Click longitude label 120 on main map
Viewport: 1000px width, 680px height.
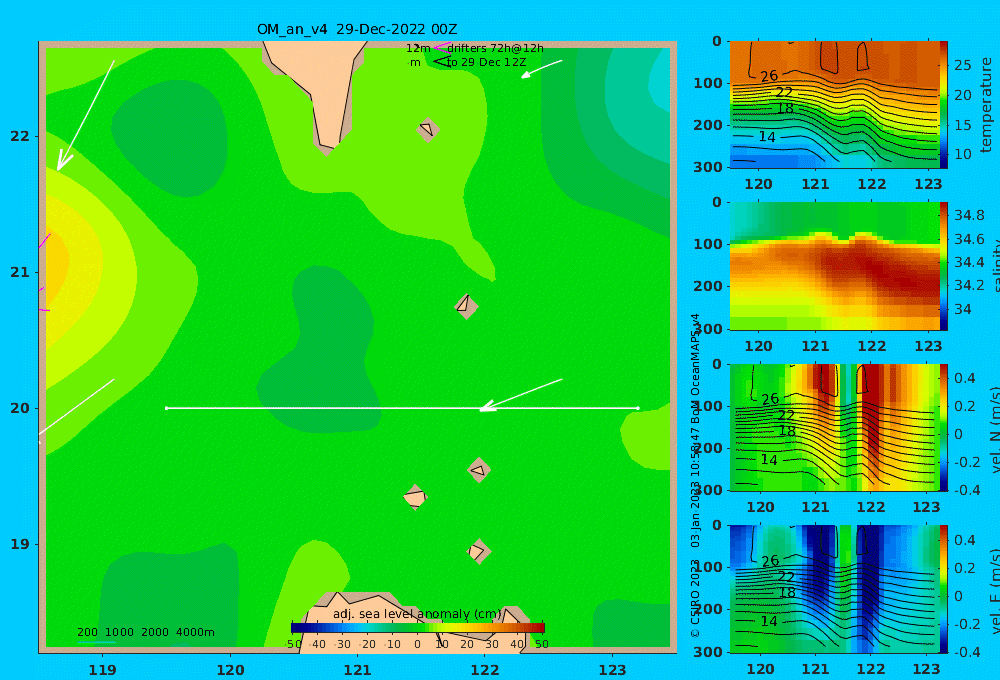click(x=230, y=670)
